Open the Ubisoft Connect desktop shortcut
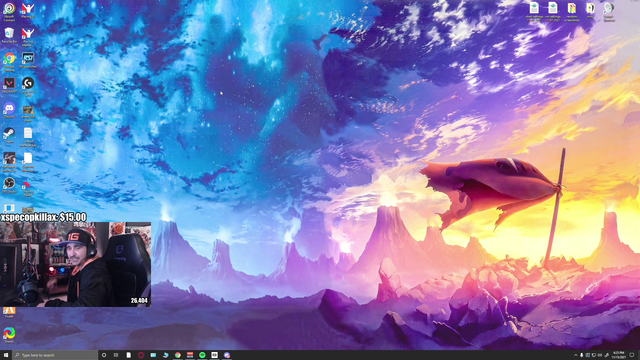 9,11
